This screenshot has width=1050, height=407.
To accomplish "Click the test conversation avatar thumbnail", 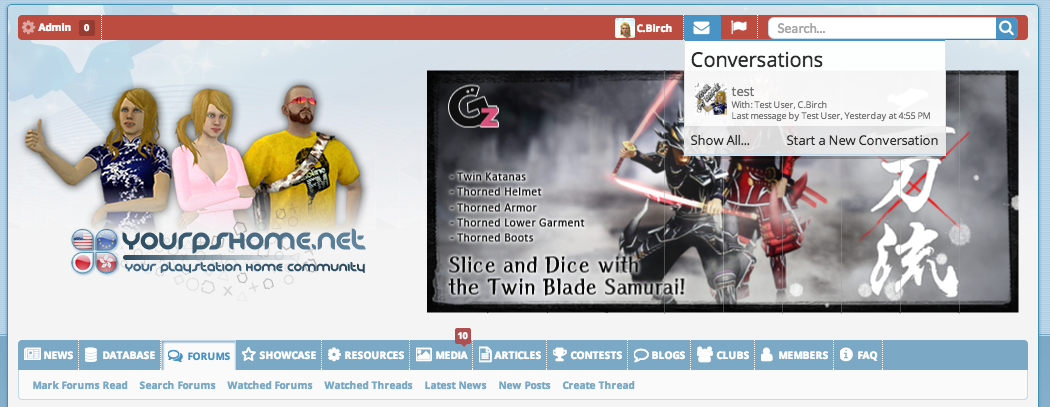I will [711, 99].
